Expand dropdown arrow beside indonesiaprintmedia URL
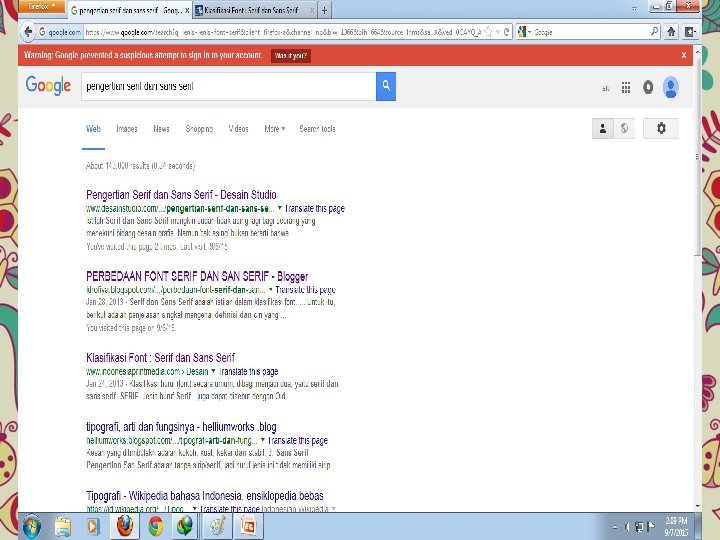This screenshot has width=720, height=540. click(213, 371)
